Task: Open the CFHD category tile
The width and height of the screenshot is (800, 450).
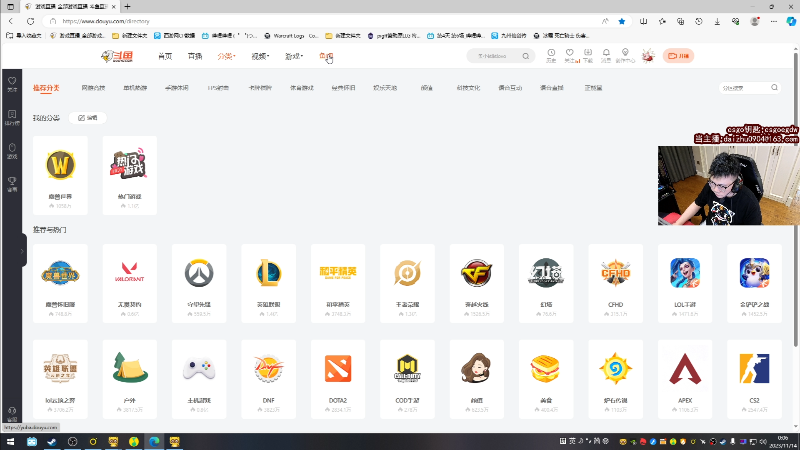Action: click(615, 283)
